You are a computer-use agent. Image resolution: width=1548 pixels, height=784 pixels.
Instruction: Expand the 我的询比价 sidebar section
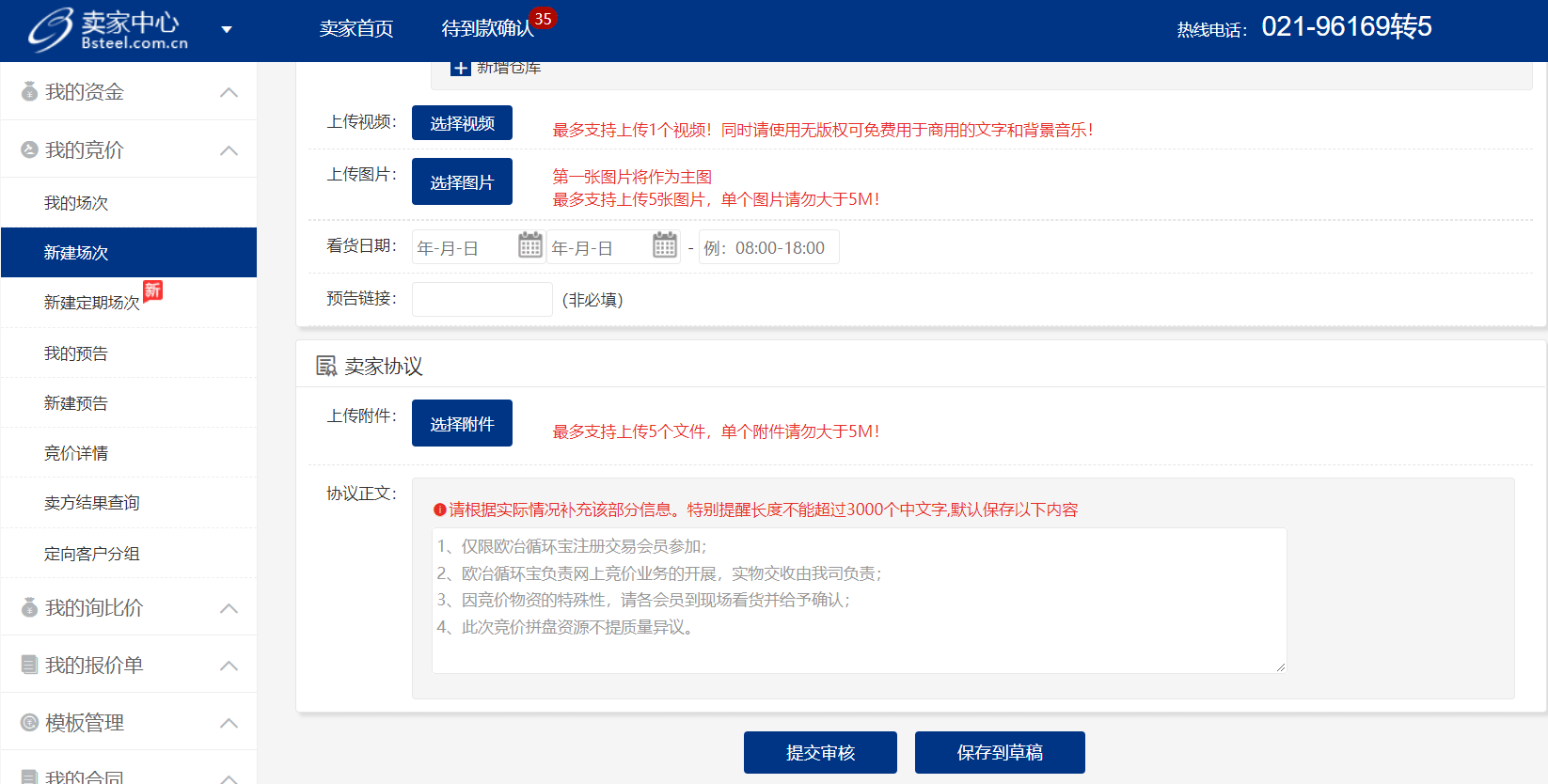coord(229,608)
